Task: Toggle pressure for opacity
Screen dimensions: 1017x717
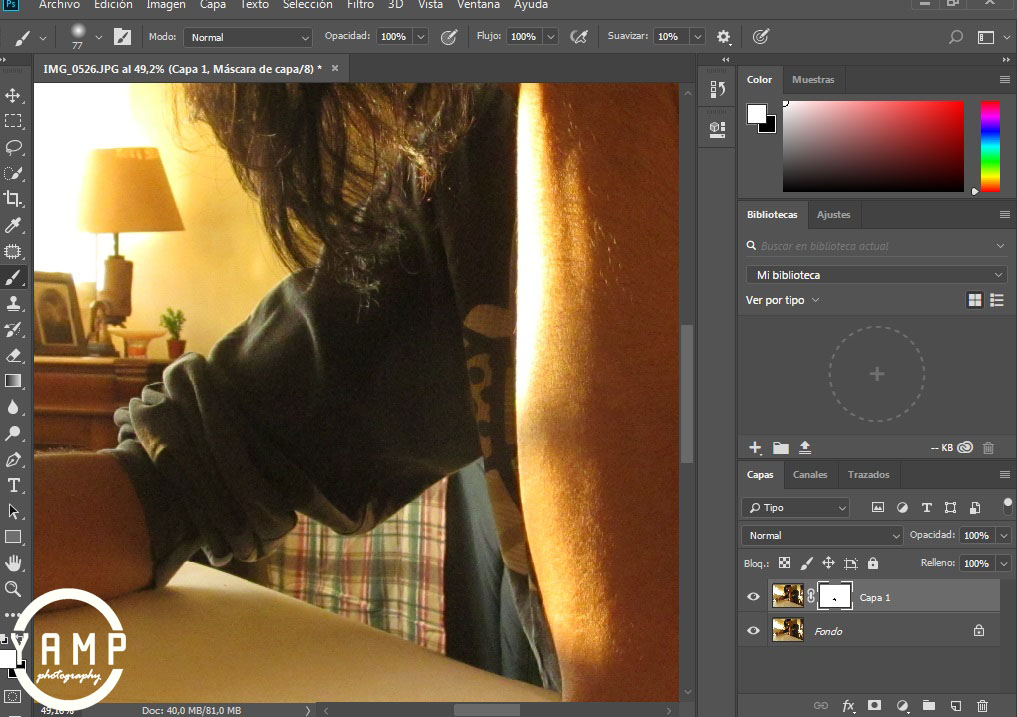Action: [449, 37]
